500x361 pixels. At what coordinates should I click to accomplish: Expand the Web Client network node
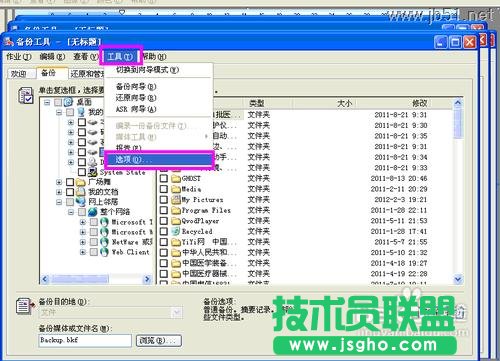click(x=83, y=252)
